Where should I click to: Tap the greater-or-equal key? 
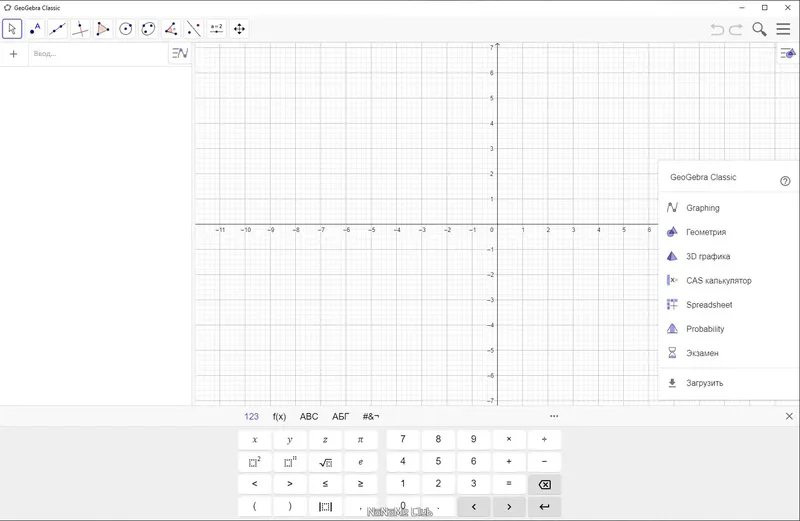(360, 484)
